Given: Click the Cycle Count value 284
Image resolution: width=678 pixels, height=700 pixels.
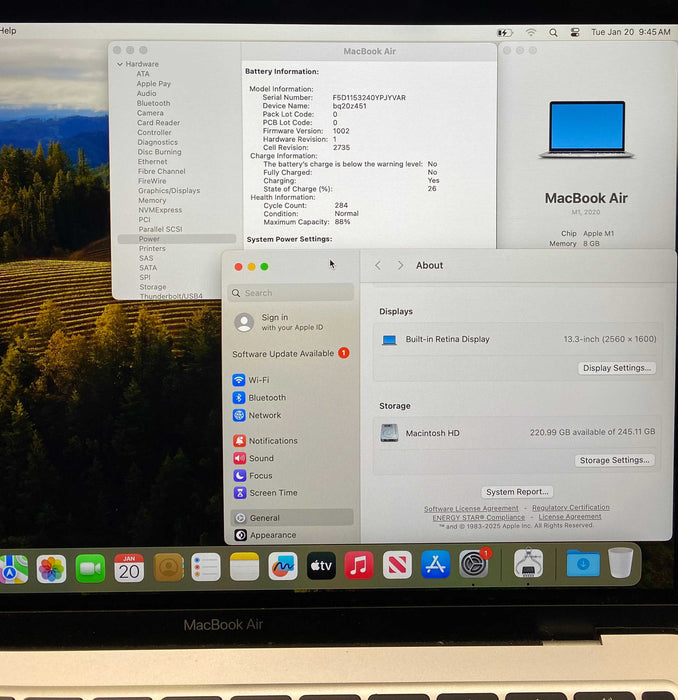Looking at the screenshot, I should click(341, 205).
